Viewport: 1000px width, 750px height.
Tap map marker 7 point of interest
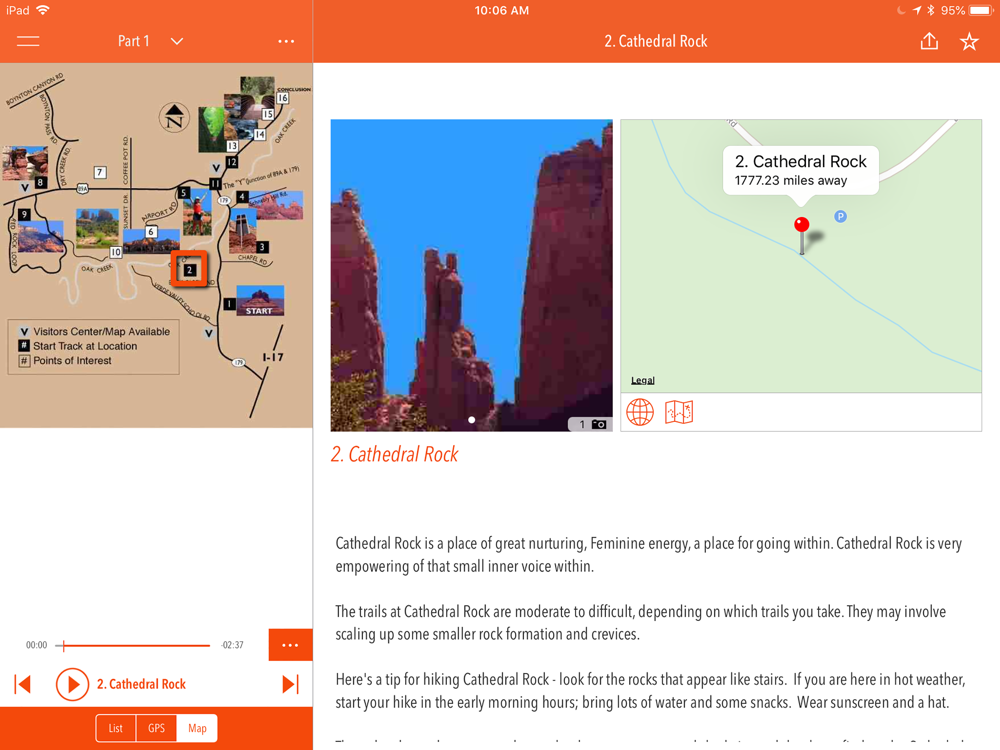[99, 172]
